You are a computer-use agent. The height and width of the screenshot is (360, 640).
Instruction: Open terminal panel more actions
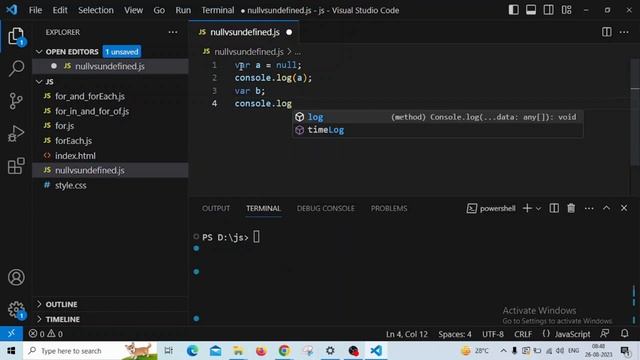click(x=589, y=209)
